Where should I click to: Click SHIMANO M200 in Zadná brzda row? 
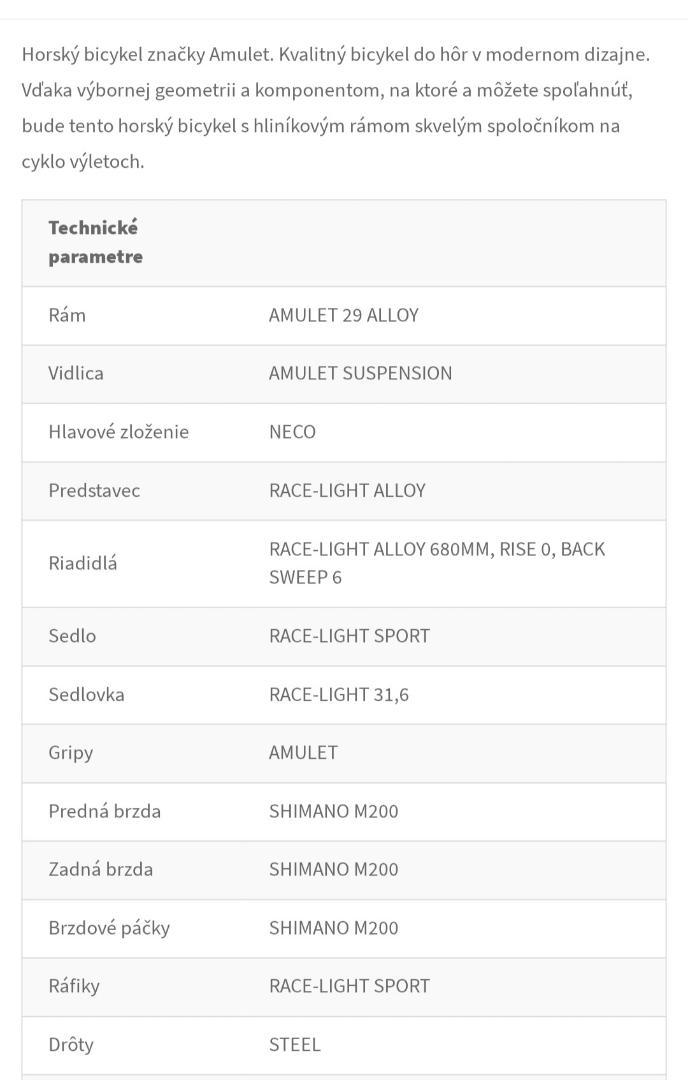333,869
